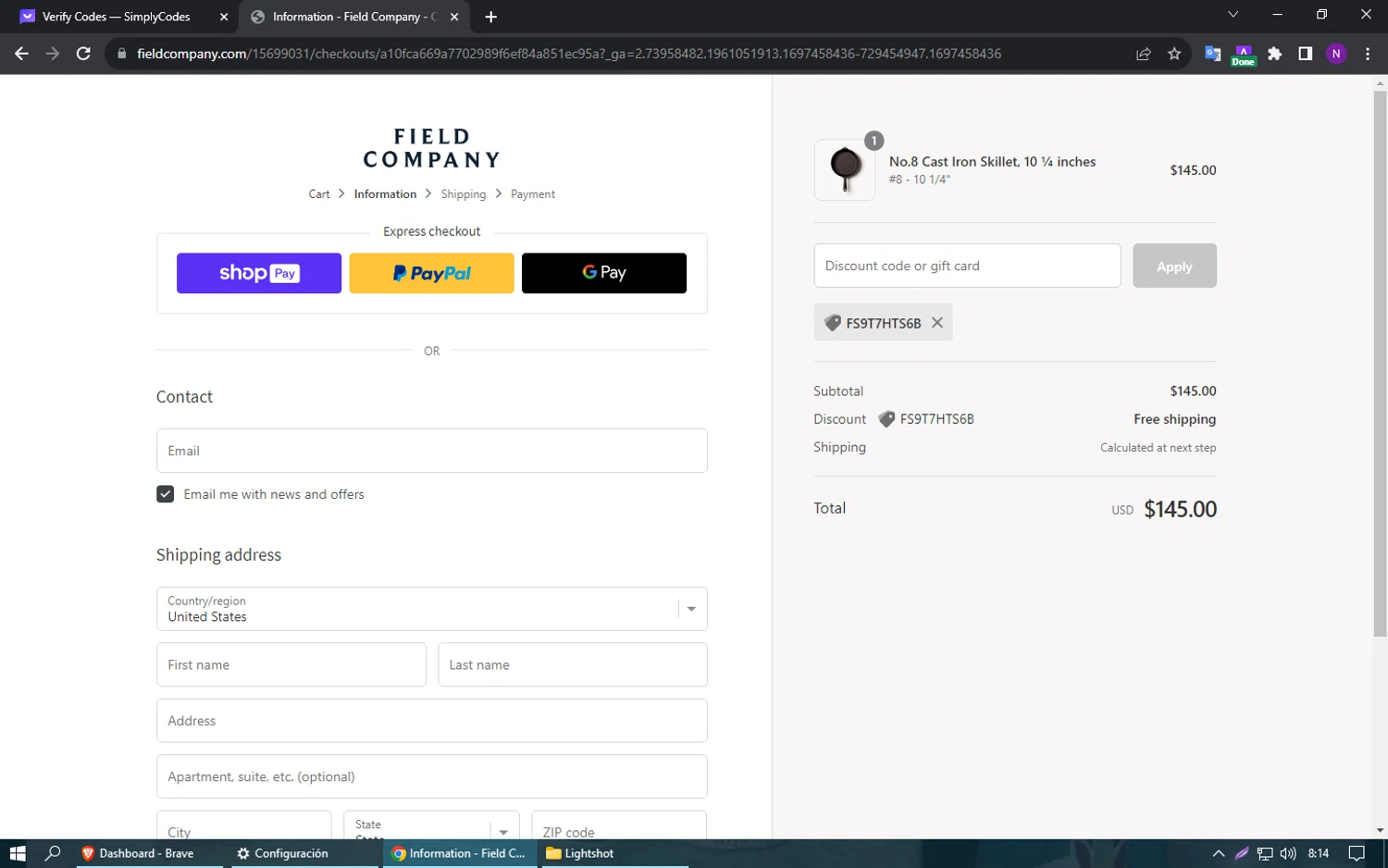Check out with PayPal

click(x=431, y=273)
